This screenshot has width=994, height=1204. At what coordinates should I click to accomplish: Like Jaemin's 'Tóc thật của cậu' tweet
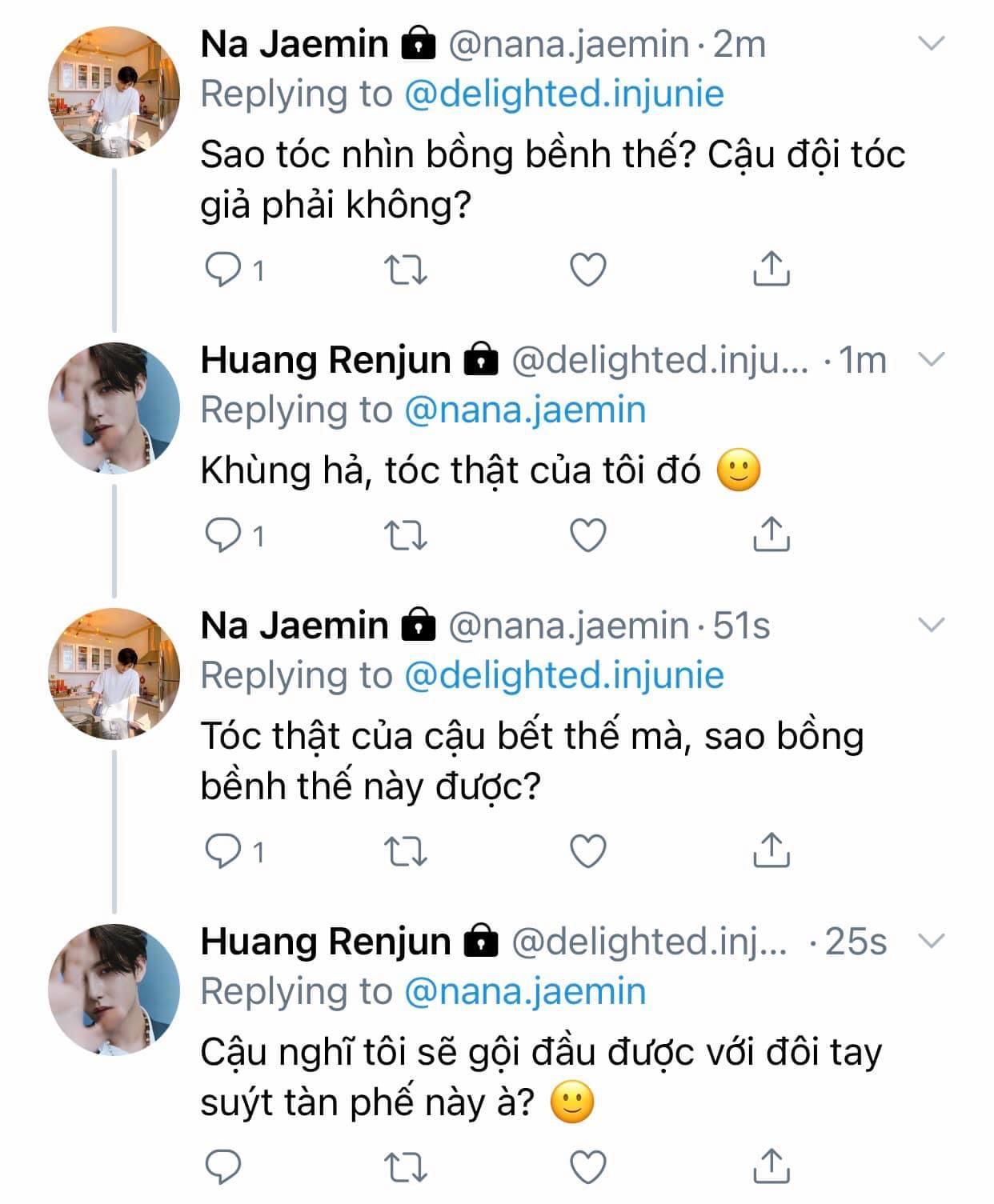click(x=588, y=851)
